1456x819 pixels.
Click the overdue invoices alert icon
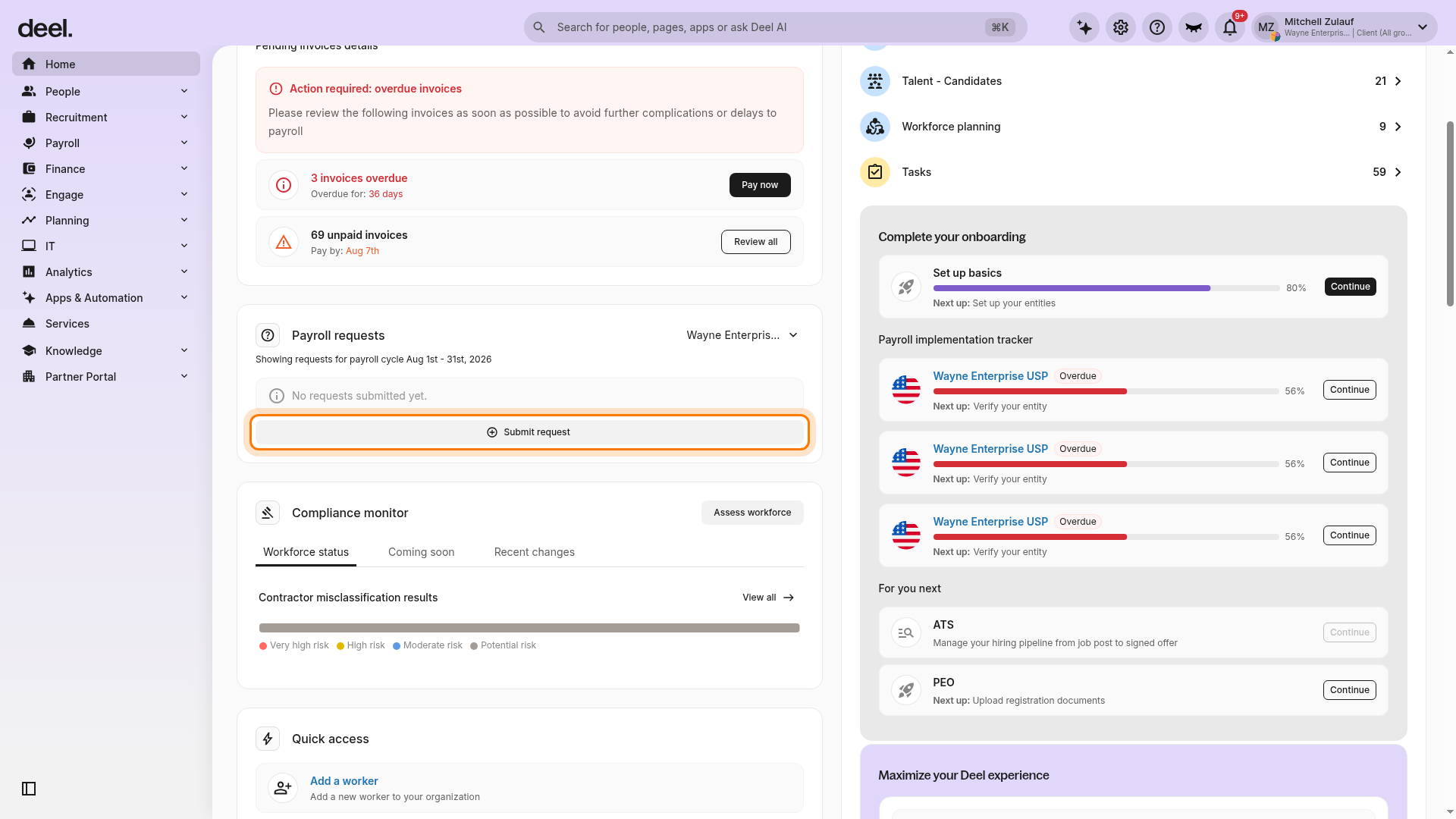pyautogui.click(x=284, y=185)
